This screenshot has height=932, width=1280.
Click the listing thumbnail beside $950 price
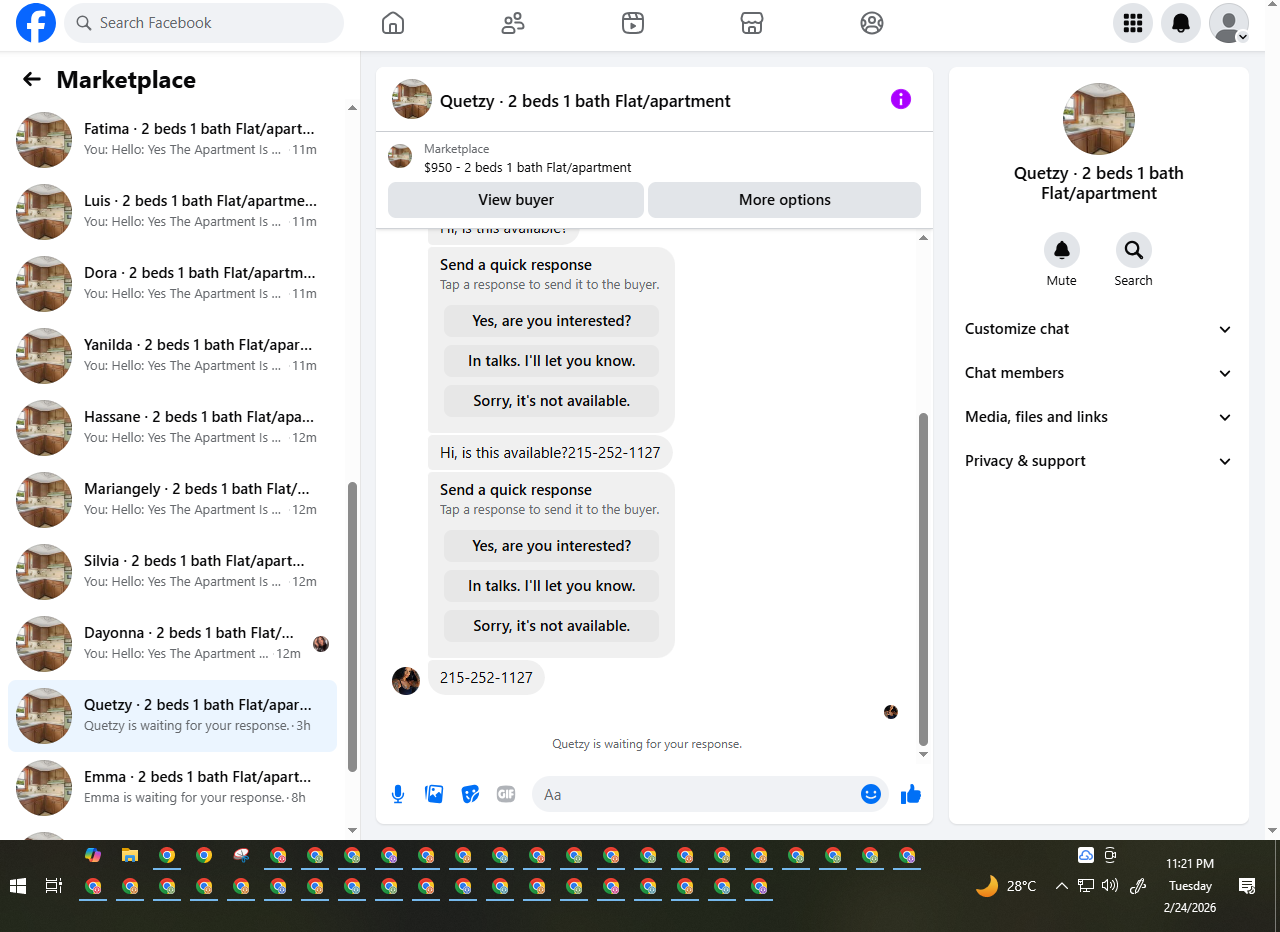400,157
